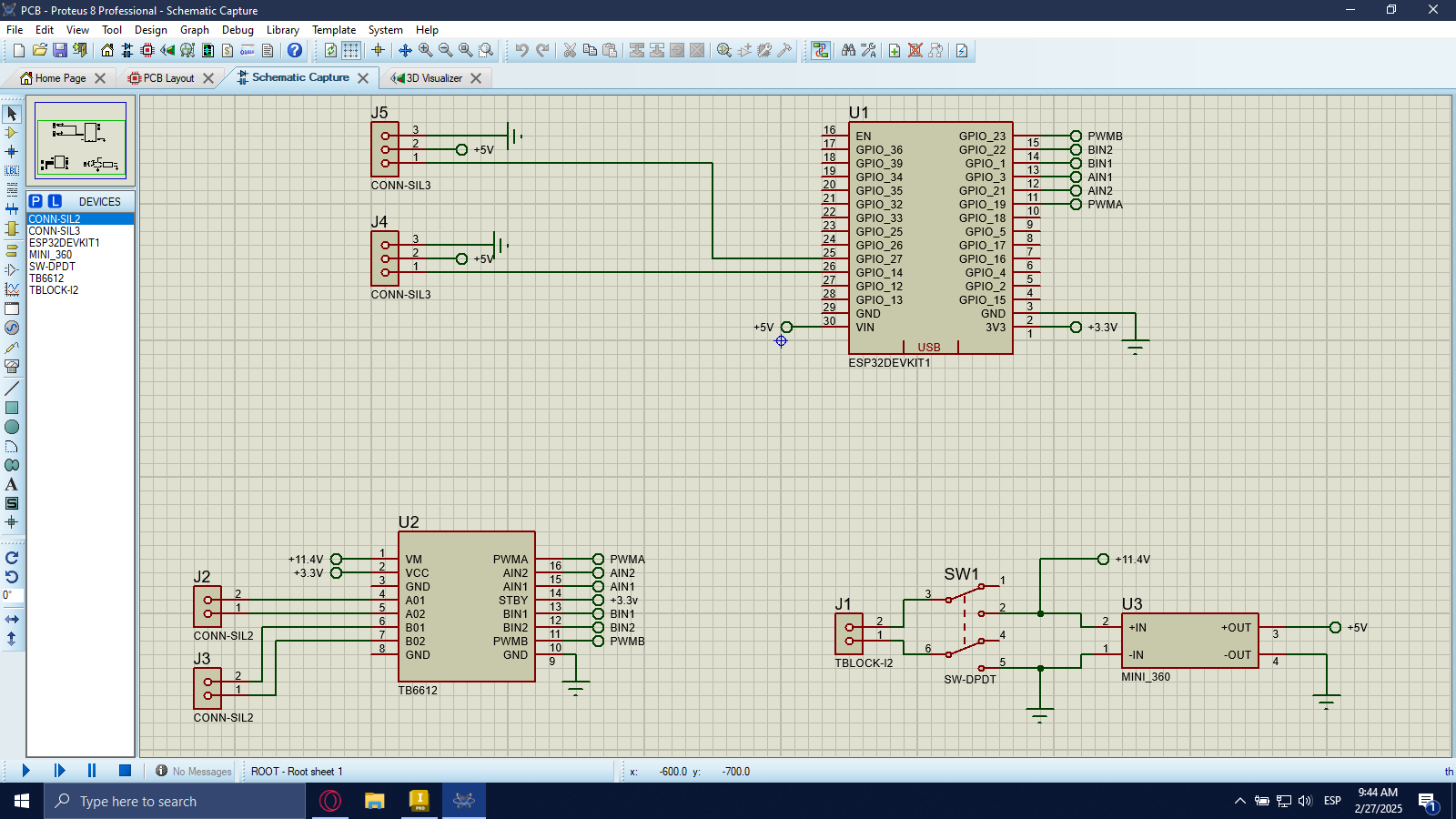
Task: Pause the simulation
Action: pos(92,771)
